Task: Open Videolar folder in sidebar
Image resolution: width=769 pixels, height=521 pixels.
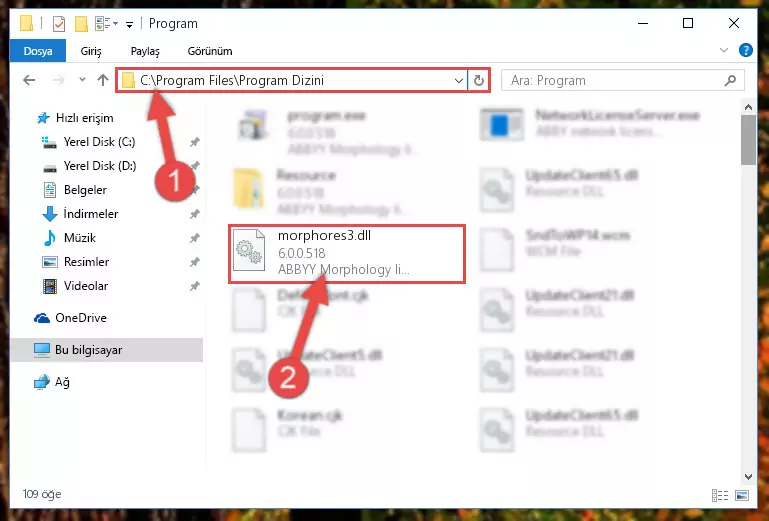Action: pyautogui.click(x=75, y=286)
